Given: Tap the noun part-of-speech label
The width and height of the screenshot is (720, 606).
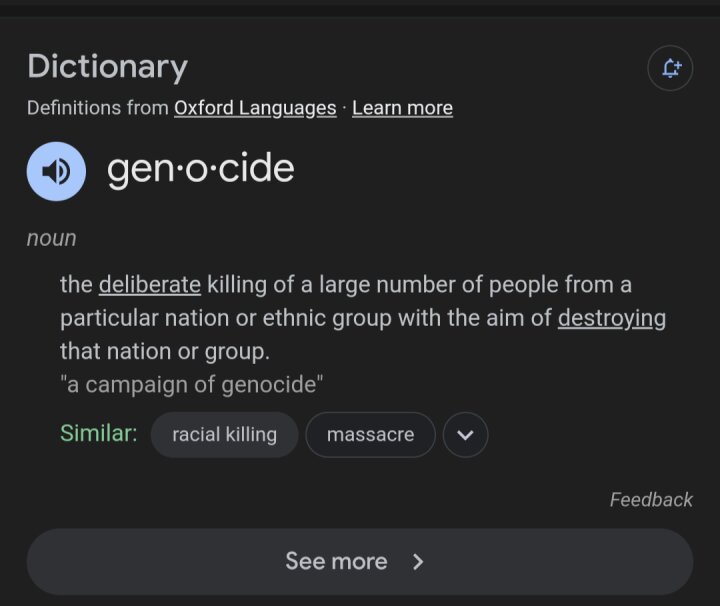Looking at the screenshot, I should [x=51, y=239].
